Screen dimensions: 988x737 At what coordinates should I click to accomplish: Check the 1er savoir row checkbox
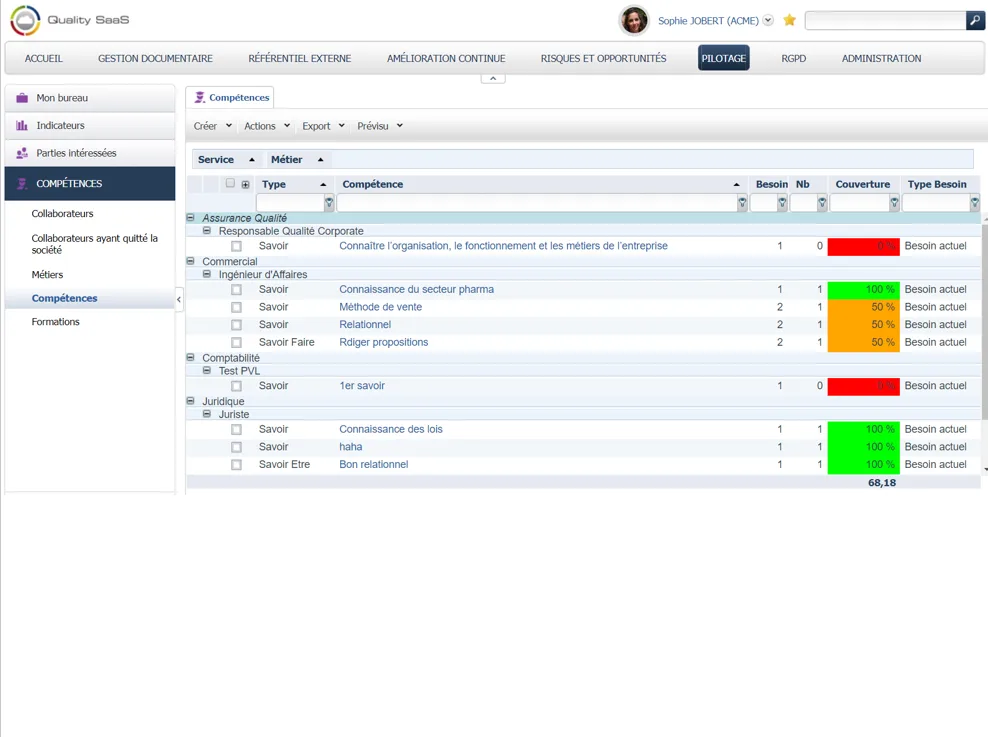coord(236,386)
